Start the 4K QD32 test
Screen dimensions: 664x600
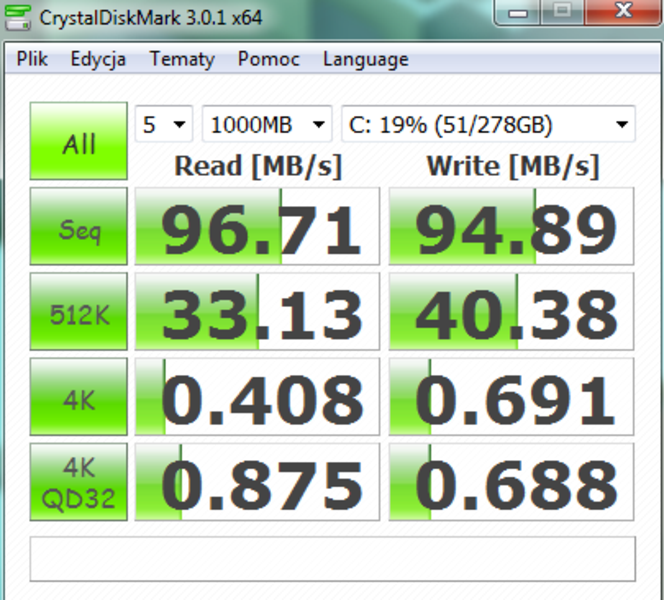[79, 482]
